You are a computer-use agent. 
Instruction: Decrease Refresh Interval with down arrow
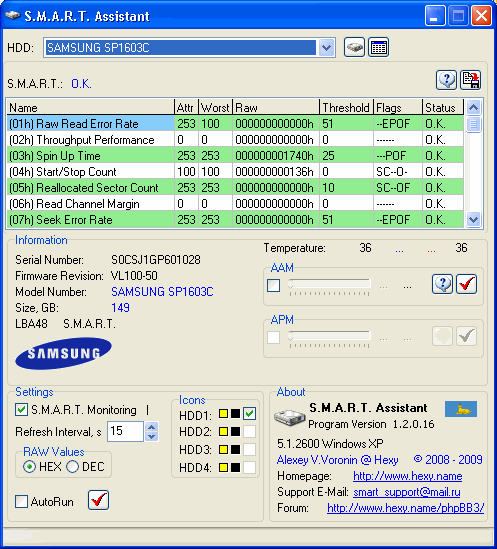(152, 437)
